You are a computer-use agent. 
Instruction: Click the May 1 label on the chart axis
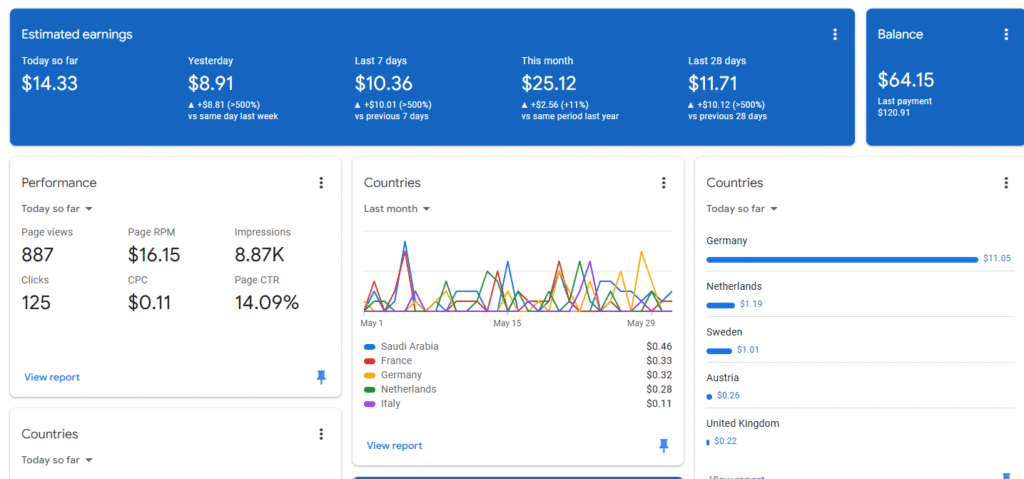[372, 323]
